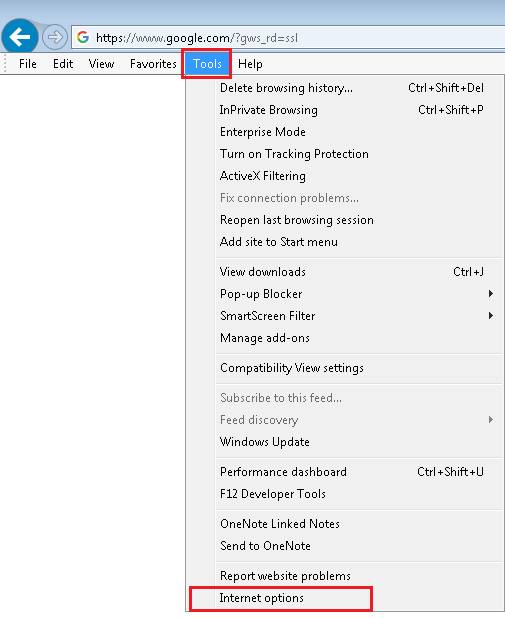Open Performance dashboard
Viewport: 505px width, 618px height.
click(x=345, y=472)
